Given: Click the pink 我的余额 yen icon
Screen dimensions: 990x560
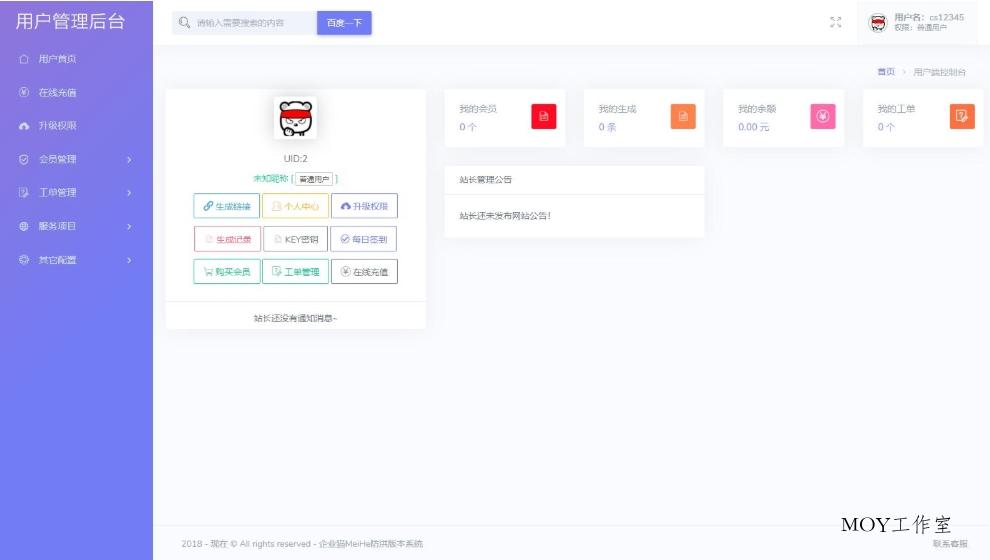Looking at the screenshot, I should tap(823, 116).
